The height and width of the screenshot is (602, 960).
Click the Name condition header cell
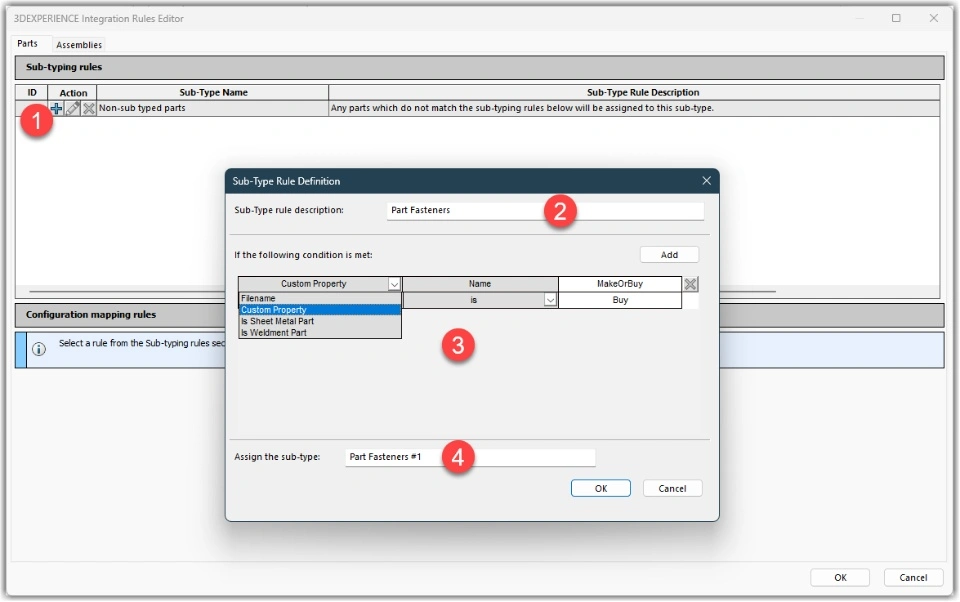(480, 284)
